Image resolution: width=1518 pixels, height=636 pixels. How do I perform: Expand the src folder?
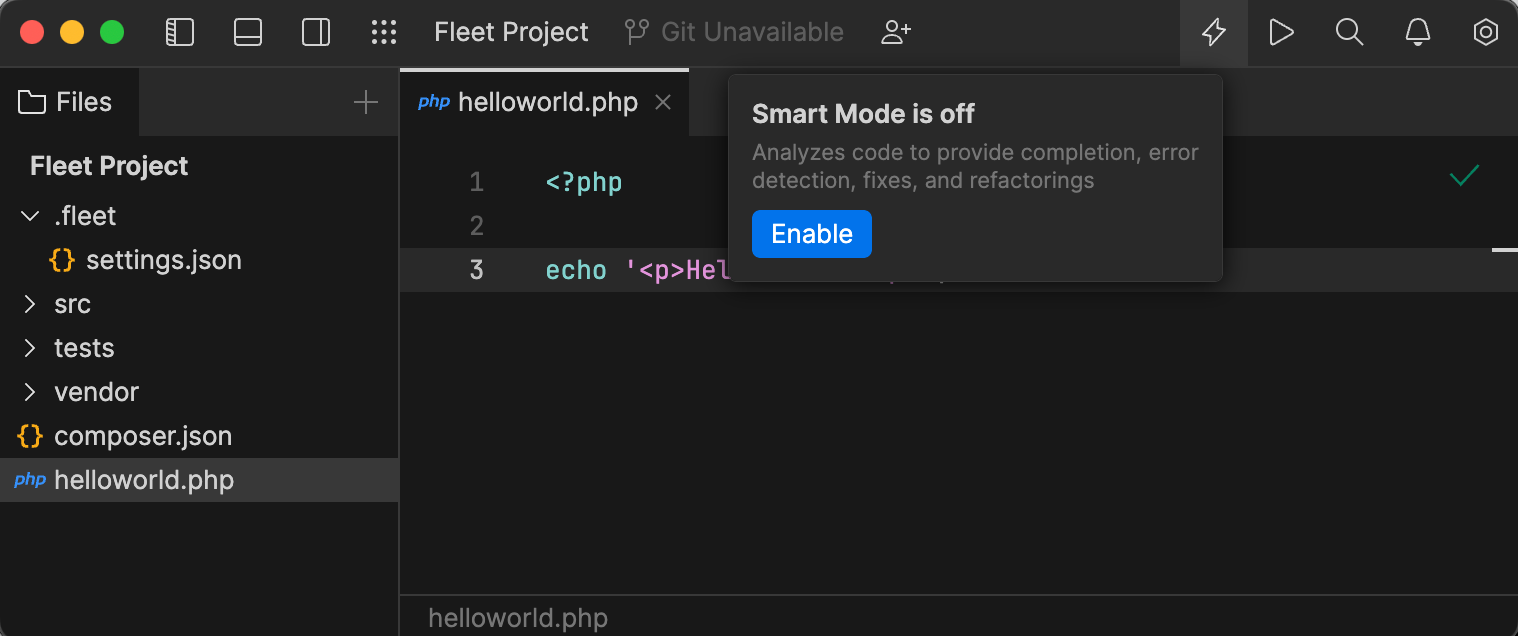pyautogui.click(x=28, y=303)
